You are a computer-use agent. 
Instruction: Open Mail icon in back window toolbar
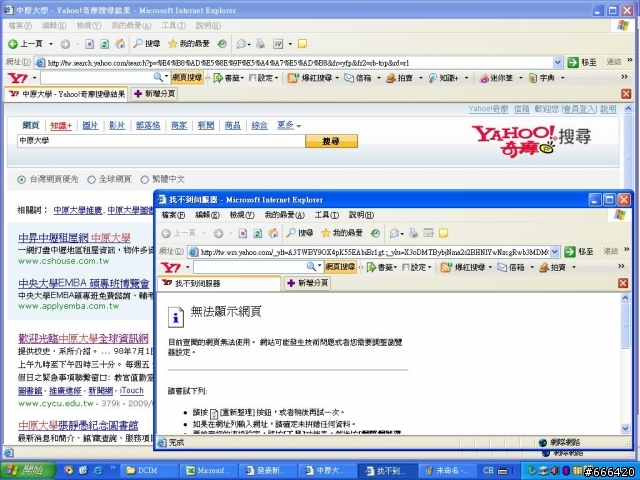(x=242, y=44)
